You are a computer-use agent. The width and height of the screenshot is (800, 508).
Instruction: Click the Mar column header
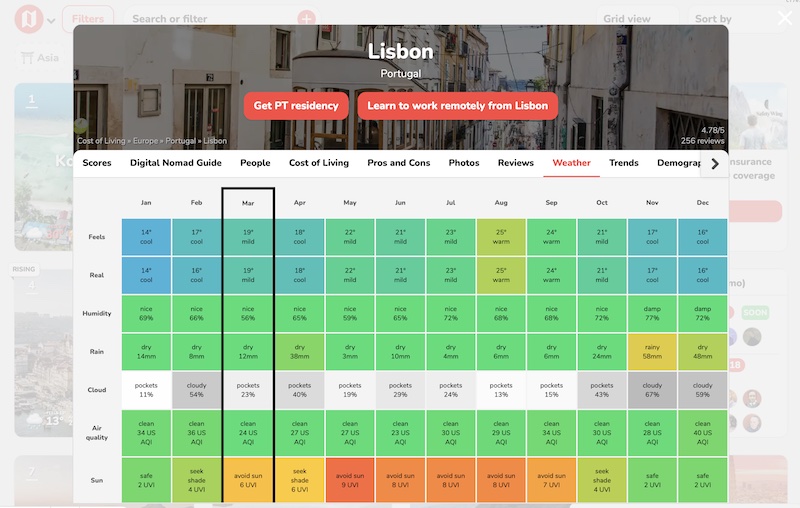point(248,203)
